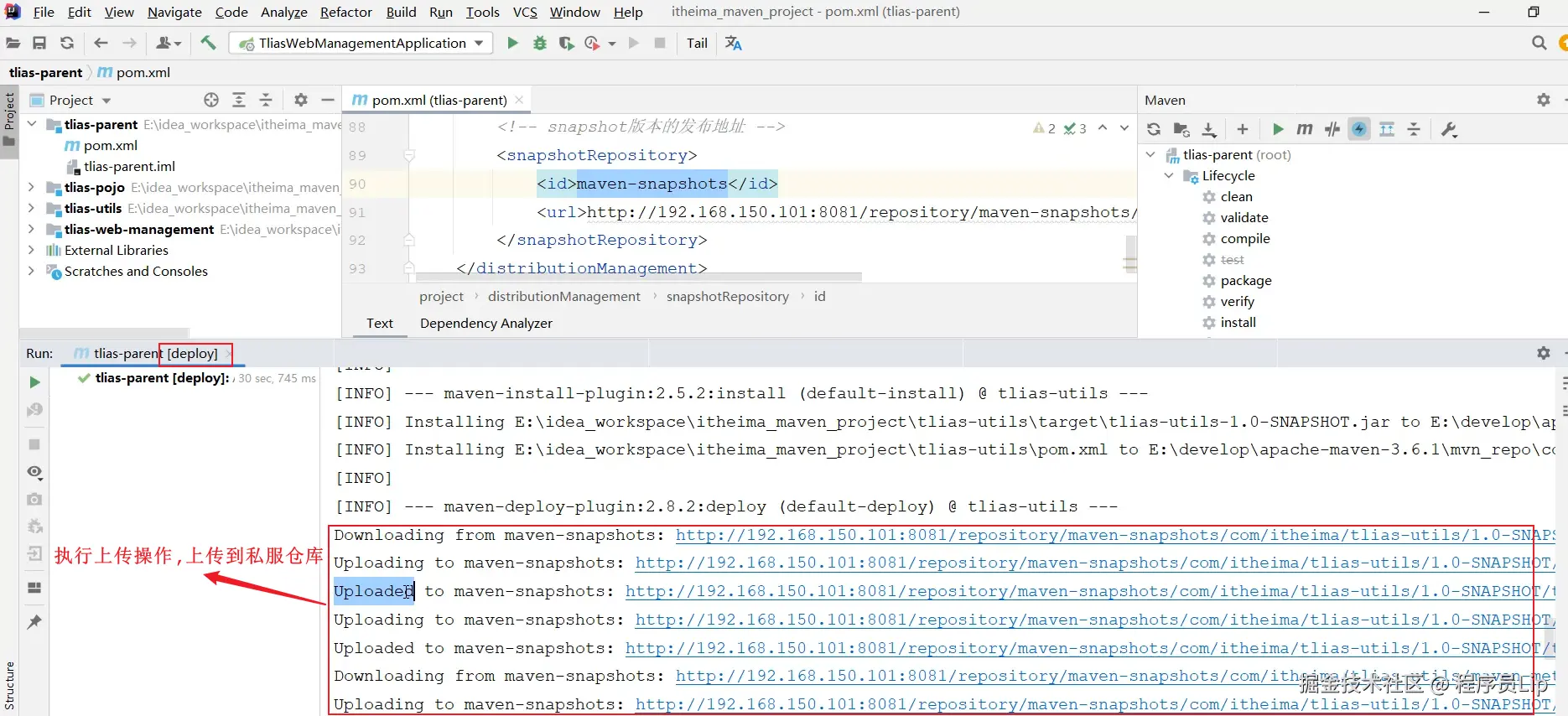Click the main toolbar Synchronize icon
The height and width of the screenshot is (716, 1568).
pos(67,43)
